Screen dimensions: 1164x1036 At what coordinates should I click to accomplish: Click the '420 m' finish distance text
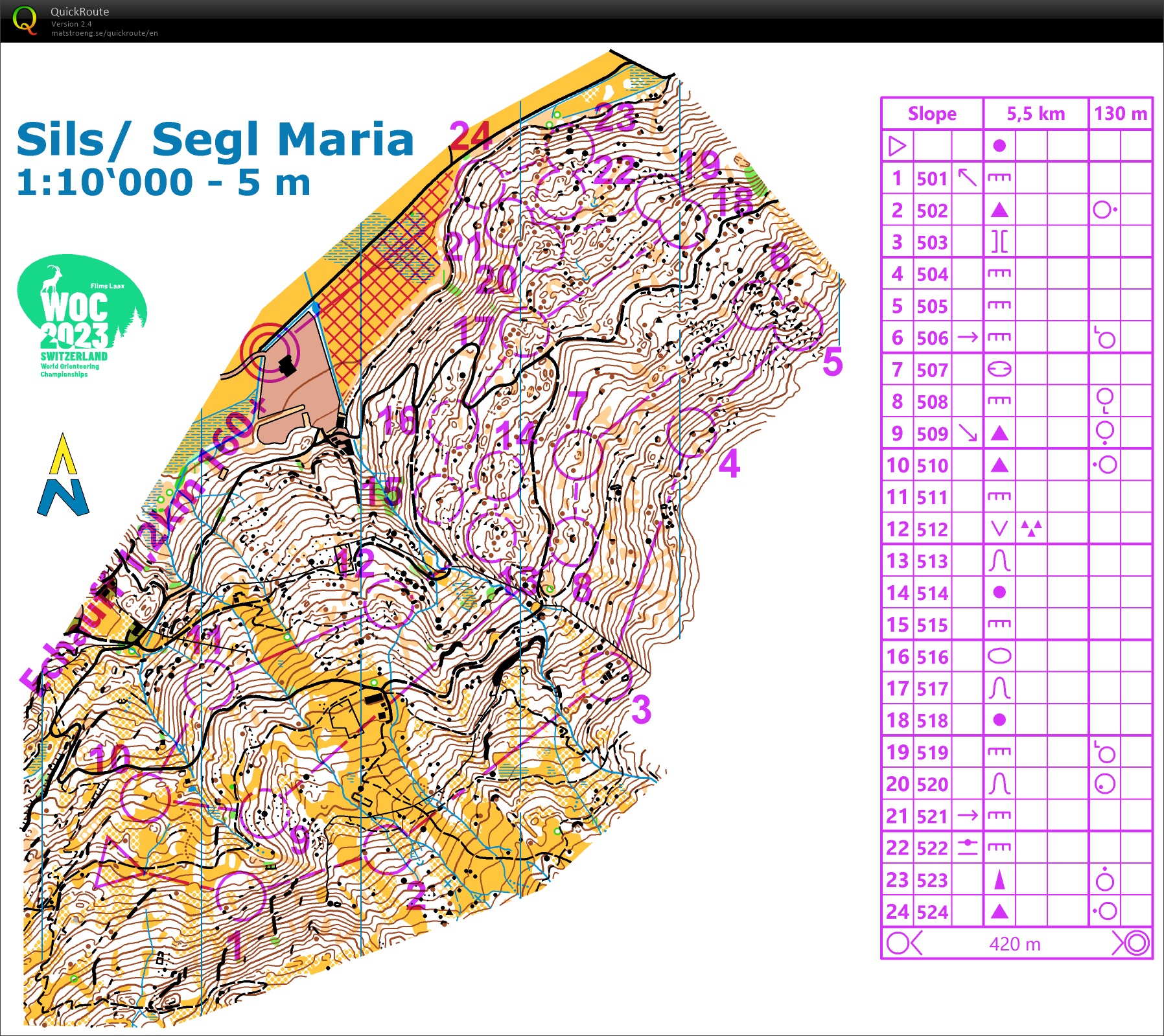pyautogui.click(x=1015, y=944)
